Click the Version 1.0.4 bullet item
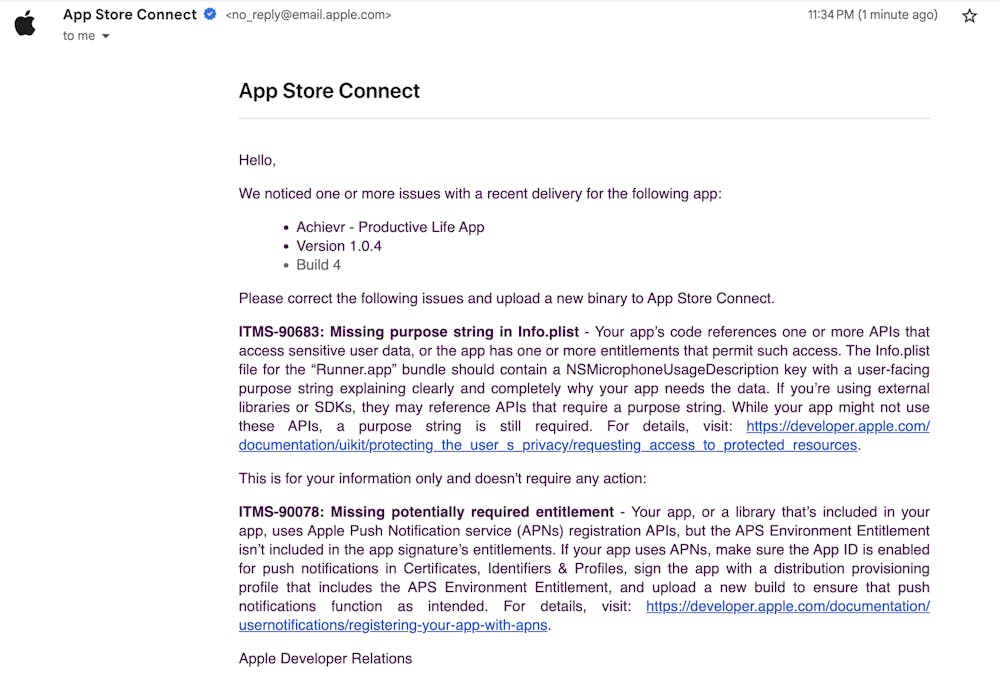This screenshot has width=1000, height=675. click(x=339, y=246)
